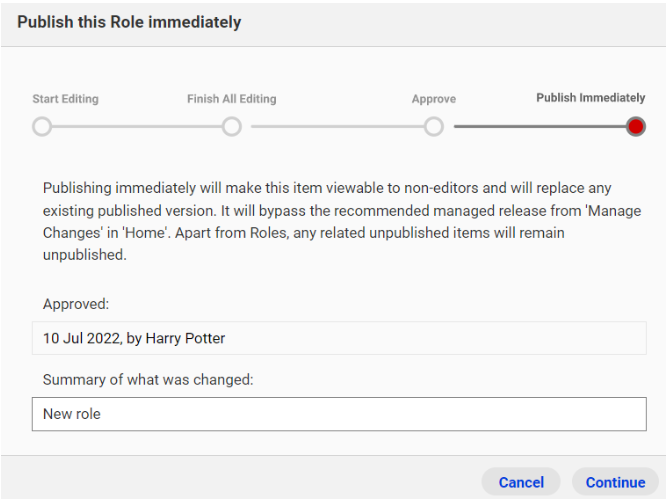
Task: Click the publishing warning description paragraph
Action: pos(341,221)
